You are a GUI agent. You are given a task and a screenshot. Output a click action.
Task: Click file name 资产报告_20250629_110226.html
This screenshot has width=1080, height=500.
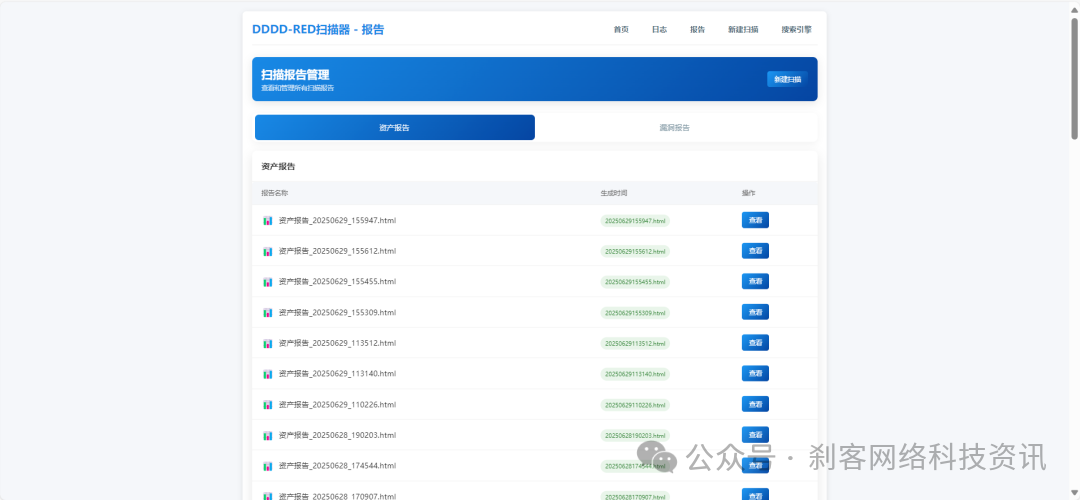coord(338,404)
